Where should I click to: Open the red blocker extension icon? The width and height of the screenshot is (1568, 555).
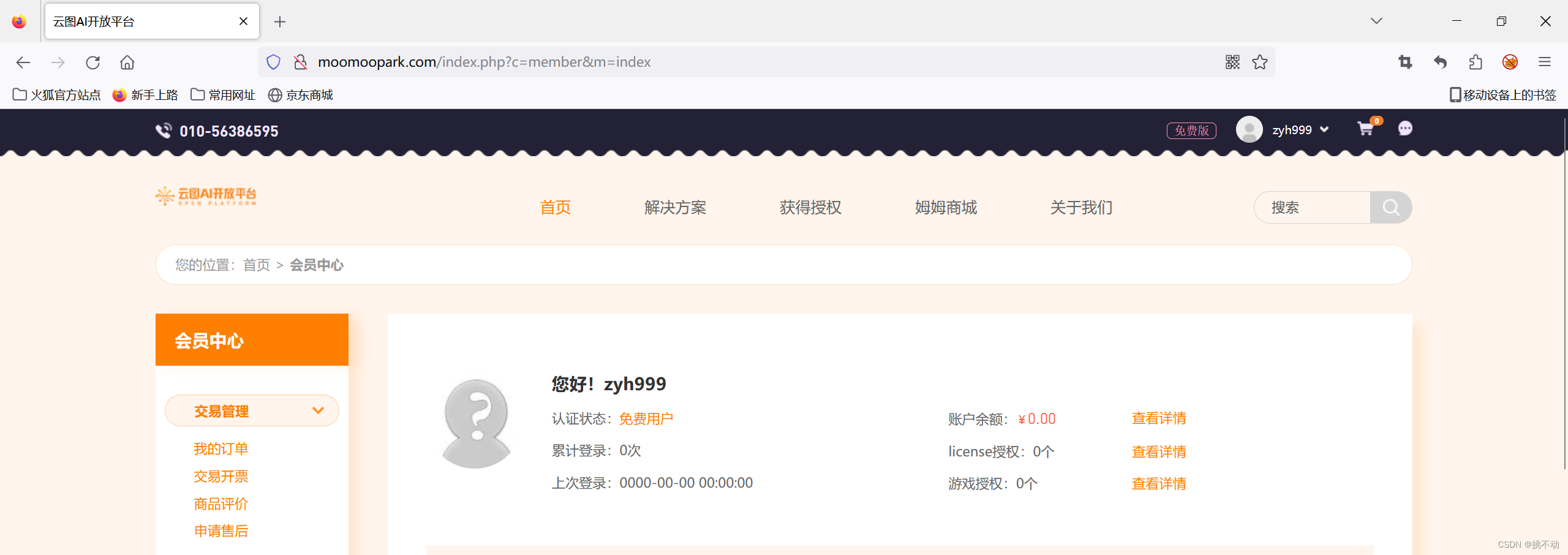point(1510,62)
